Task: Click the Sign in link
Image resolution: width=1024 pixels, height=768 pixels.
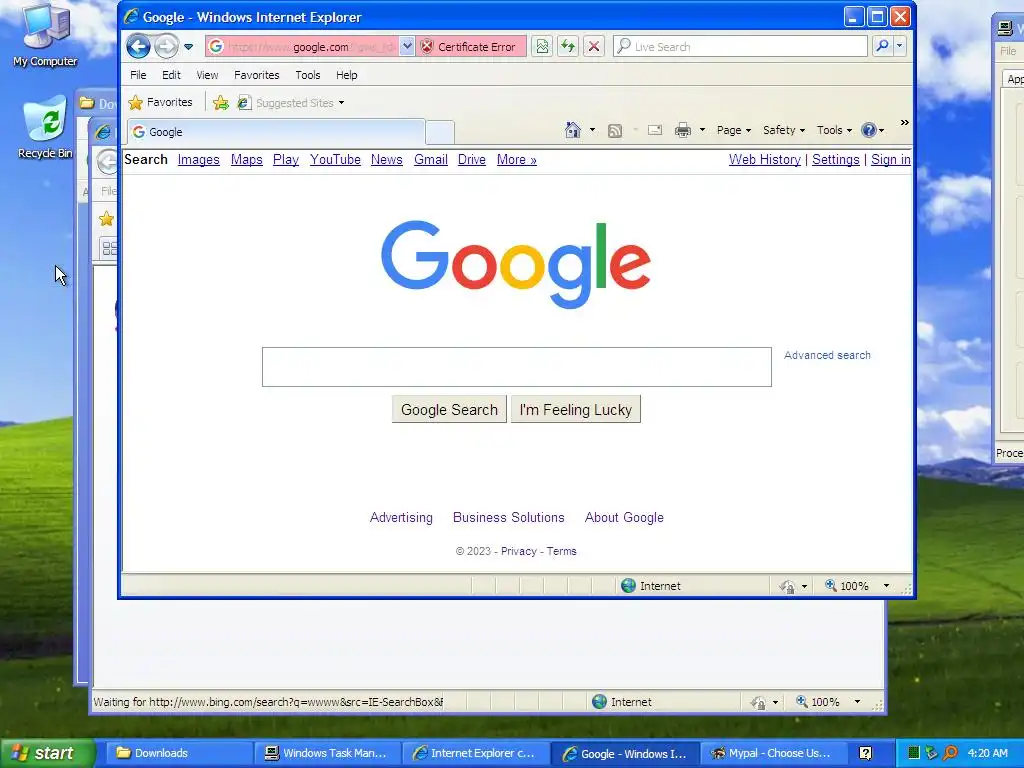Action: [890, 159]
